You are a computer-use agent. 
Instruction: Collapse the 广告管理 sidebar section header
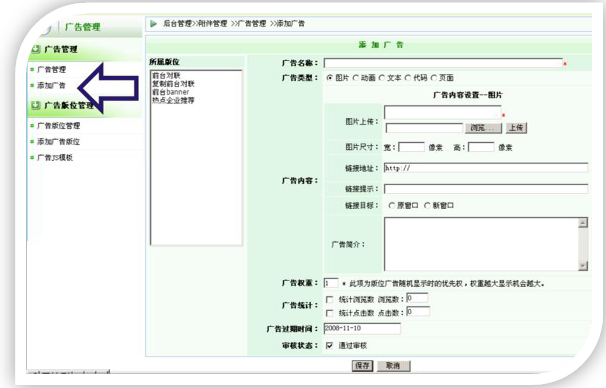85,49
